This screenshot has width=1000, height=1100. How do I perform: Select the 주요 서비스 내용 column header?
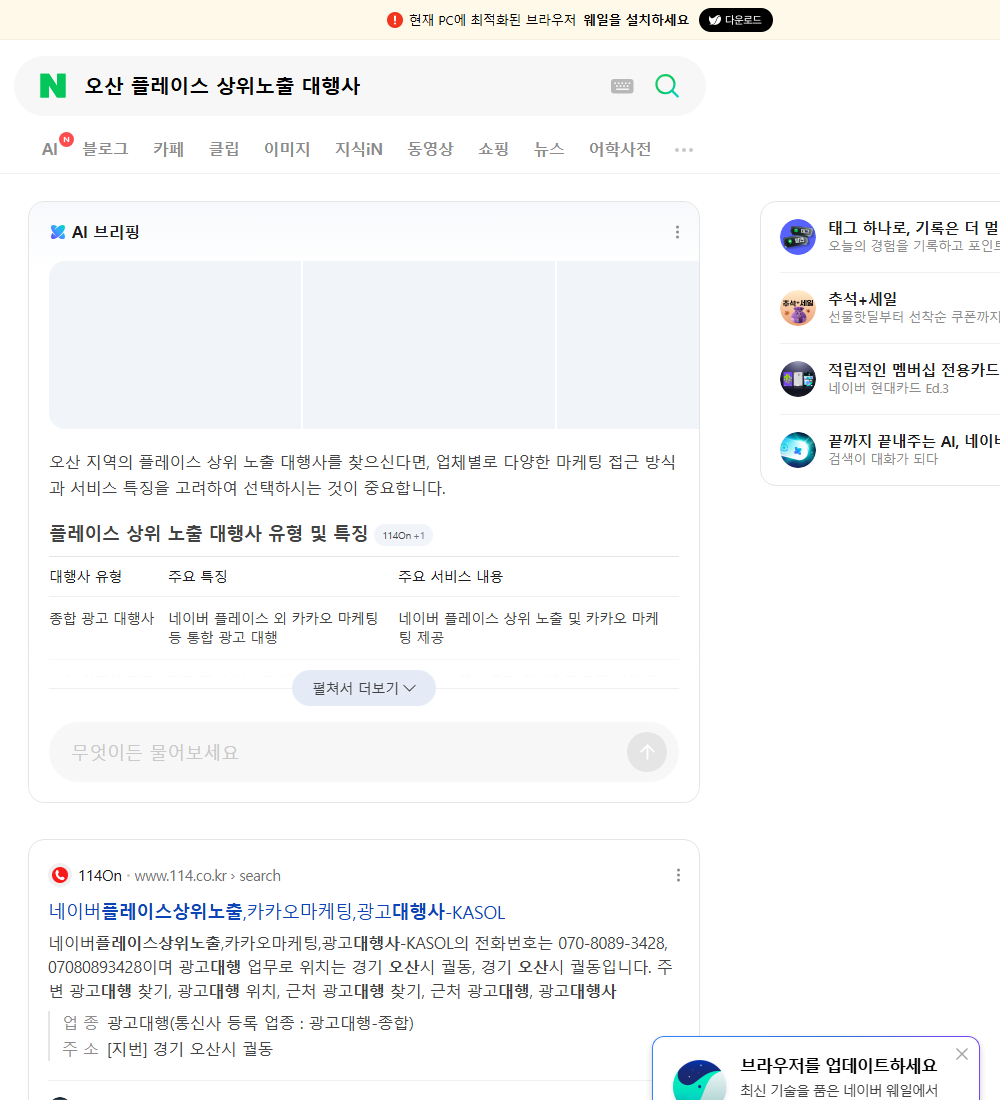click(451, 577)
